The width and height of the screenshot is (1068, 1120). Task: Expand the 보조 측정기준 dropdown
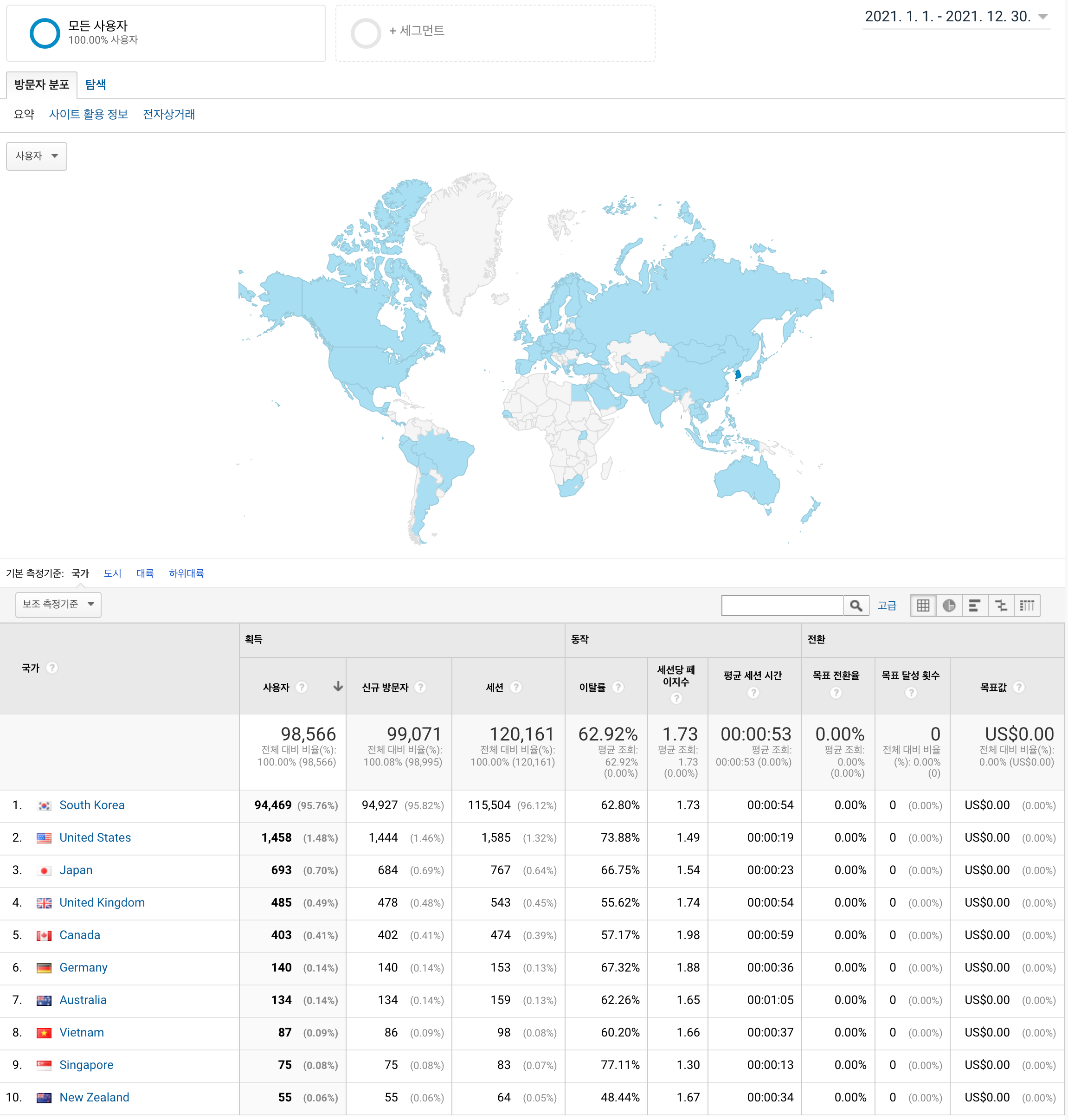[58, 604]
